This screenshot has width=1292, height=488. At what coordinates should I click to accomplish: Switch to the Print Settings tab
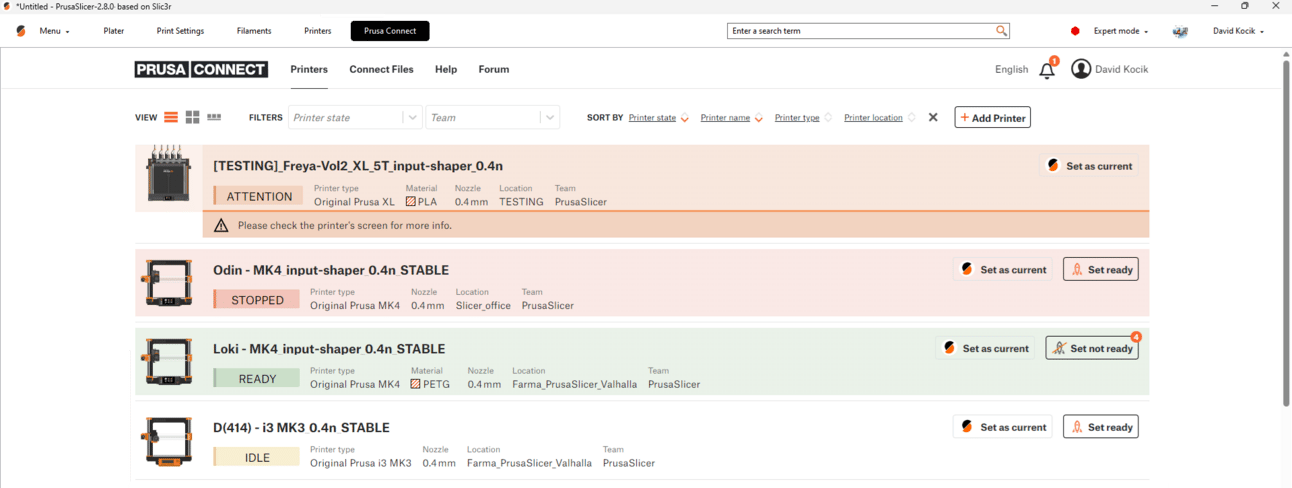click(x=180, y=31)
